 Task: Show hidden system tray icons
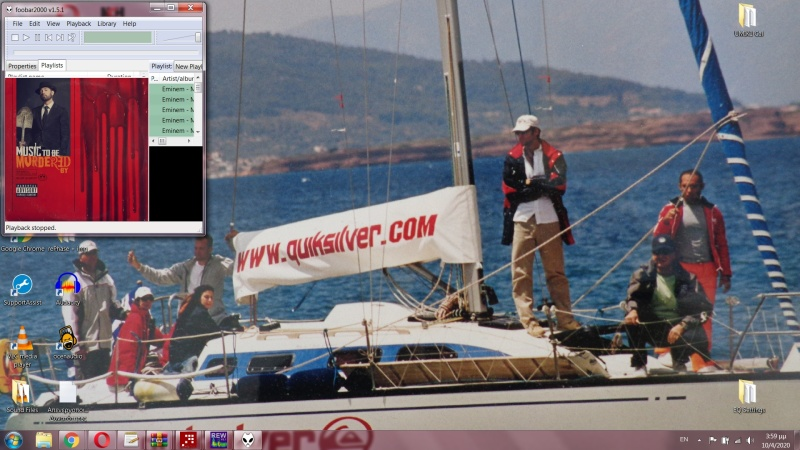pos(699,440)
